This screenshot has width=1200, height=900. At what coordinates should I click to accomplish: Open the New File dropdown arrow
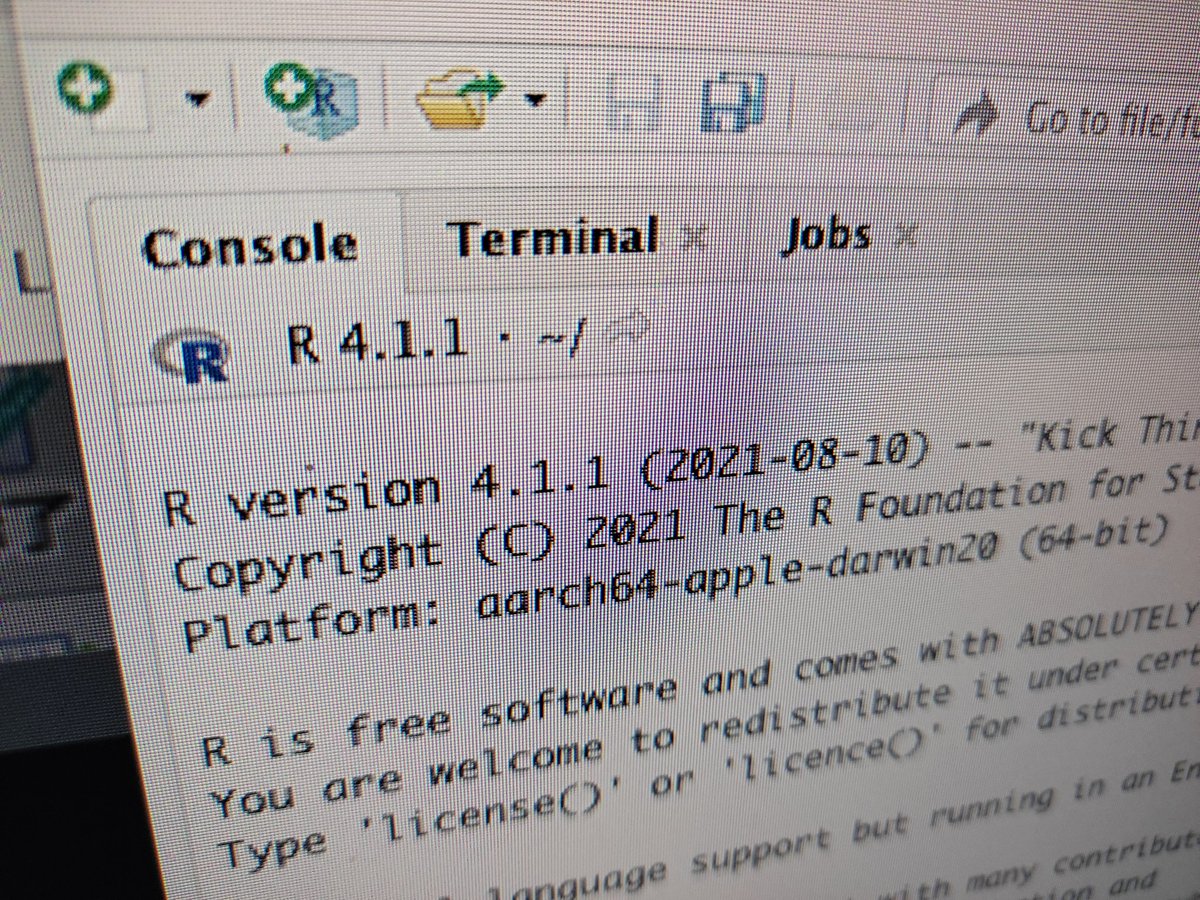coord(199,97)
